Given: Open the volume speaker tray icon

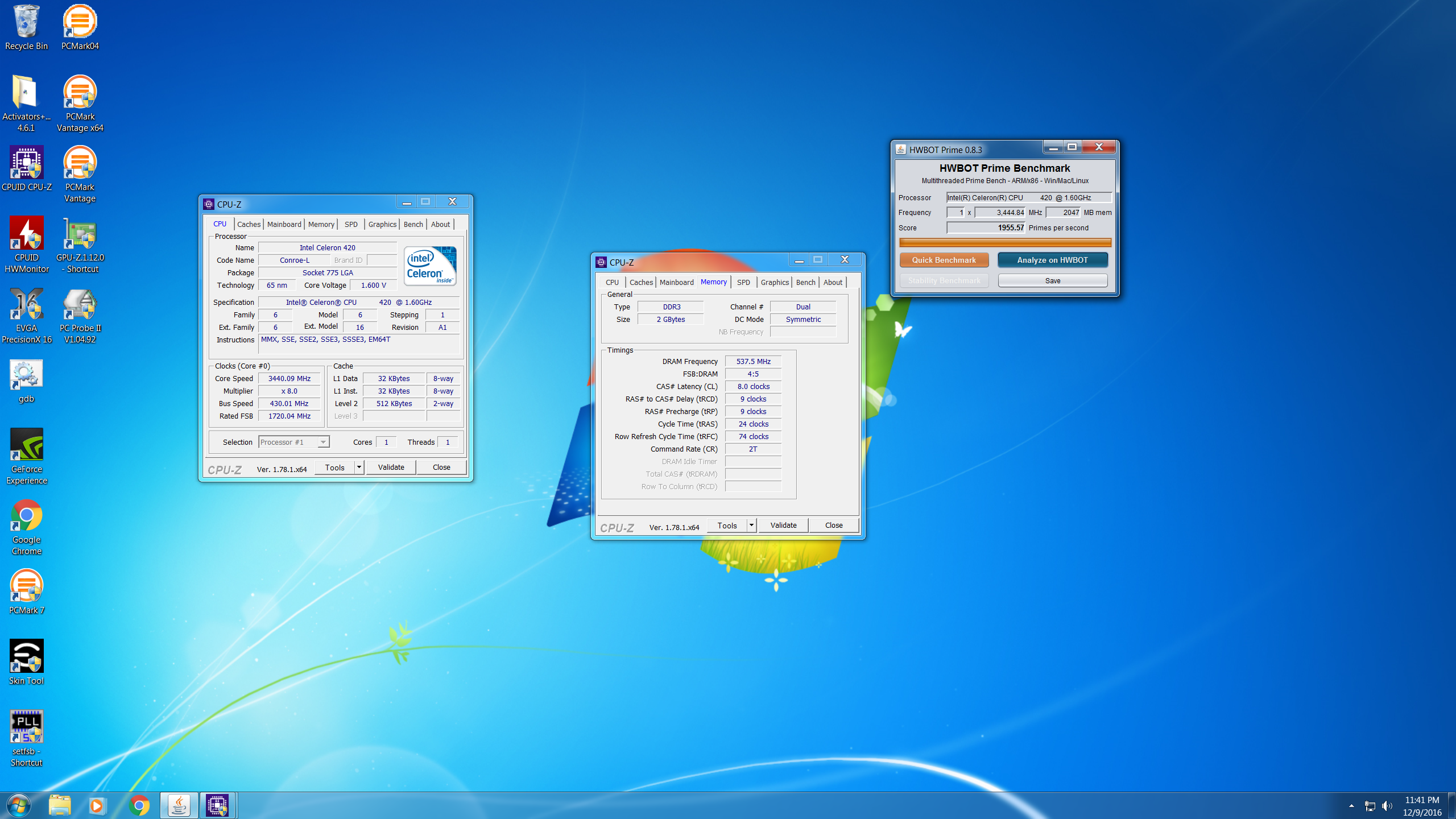Looking at the screenshot, I should click(1387, 806).
